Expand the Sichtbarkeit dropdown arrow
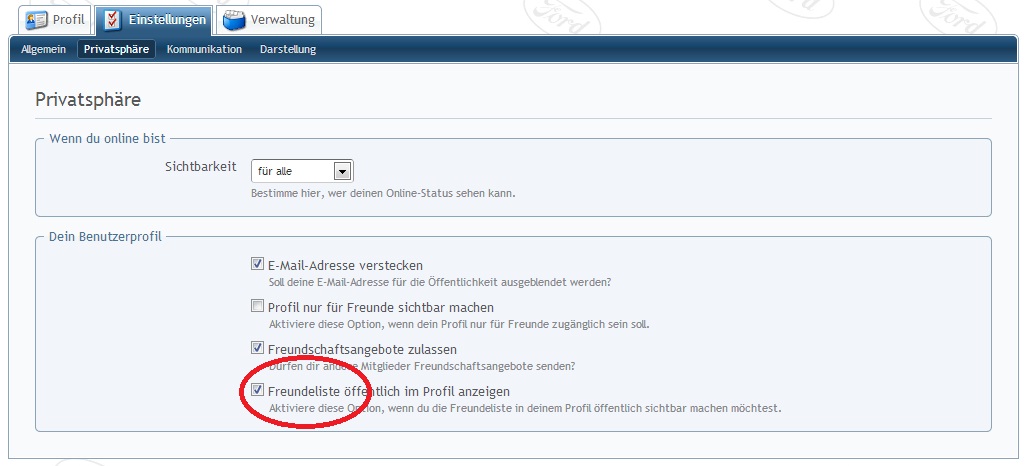This screenshot has width=1027, height=466. (342, 171)
